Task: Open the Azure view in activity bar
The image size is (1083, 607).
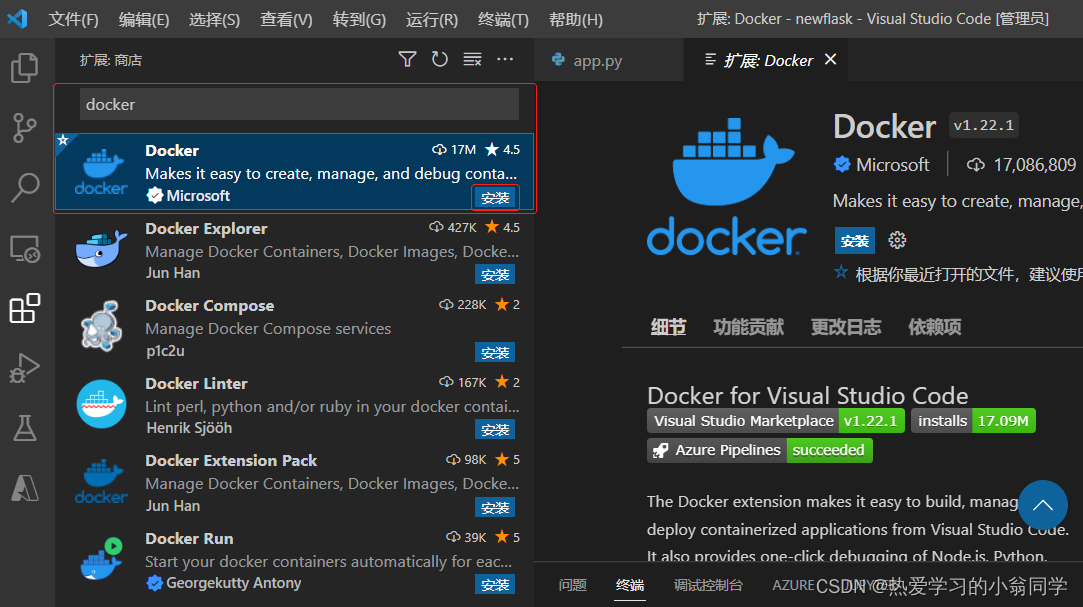Action: pyautogui.click(x=25, y=488)
